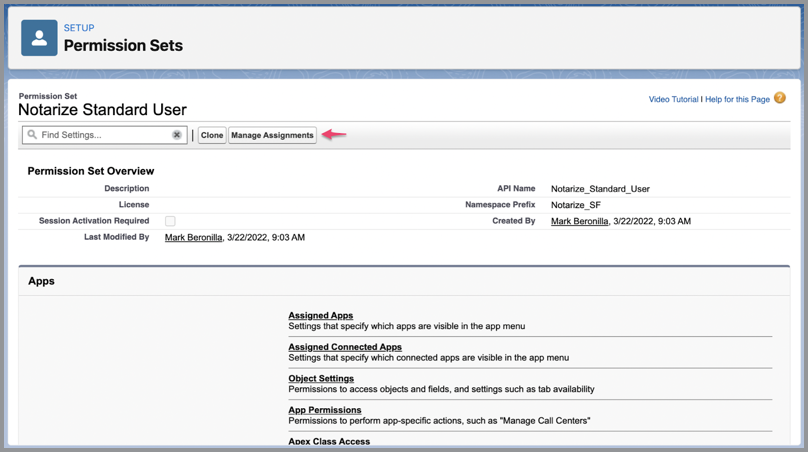Viewport: 808px width, 452px height.
Task: Open Object Settings
Action: click(321, 379)
